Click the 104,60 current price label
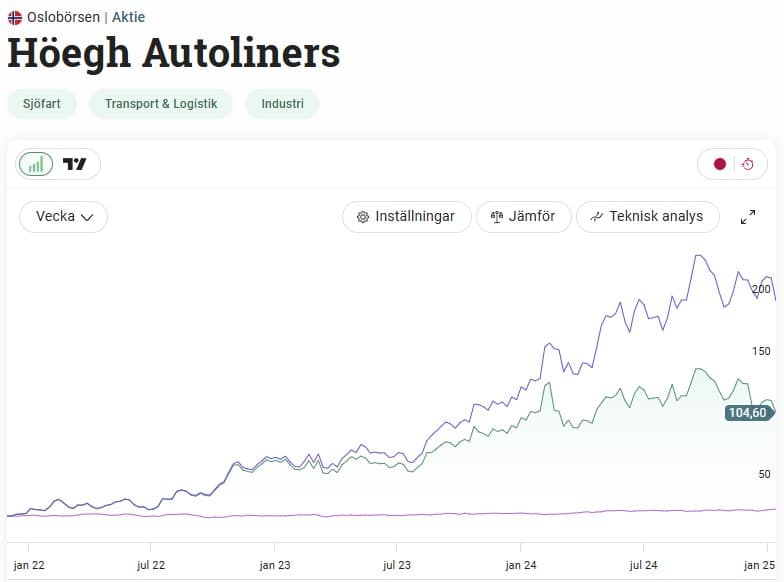Image resolution: width=784 pixels, height=582 pixels. pos(748,413)
